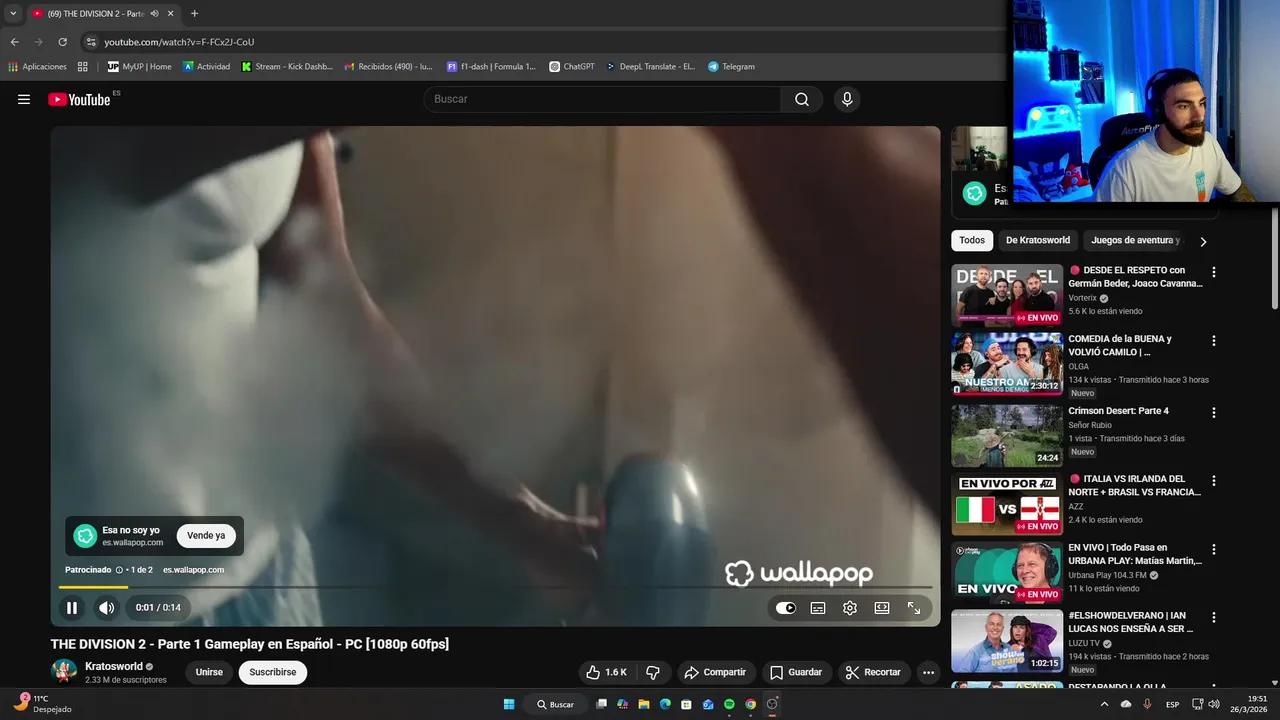The width and height of the screenshot is (1280, 720).
Task: Open options menu for COMEDIA de la BUENA video
Action: click(1214, 341)
